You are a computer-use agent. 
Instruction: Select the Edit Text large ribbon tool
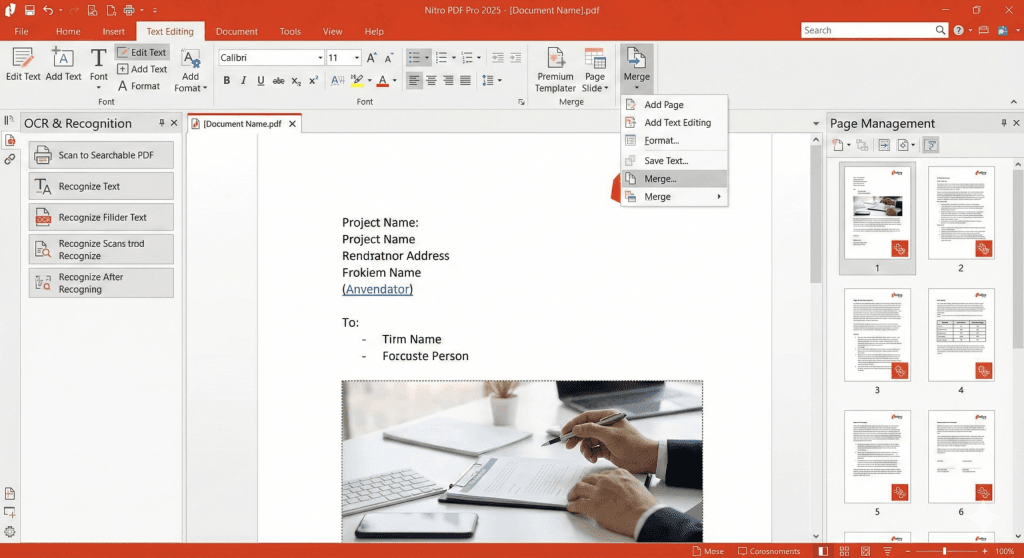coord(23,65)
